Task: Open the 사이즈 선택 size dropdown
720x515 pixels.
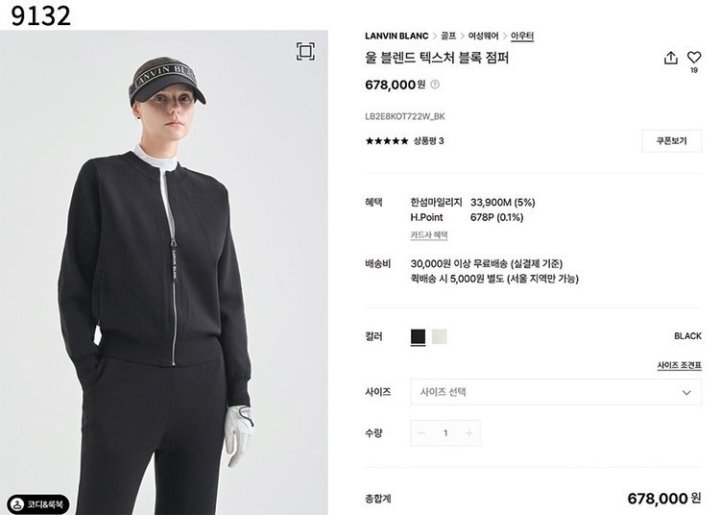Action: coord(556,392)
